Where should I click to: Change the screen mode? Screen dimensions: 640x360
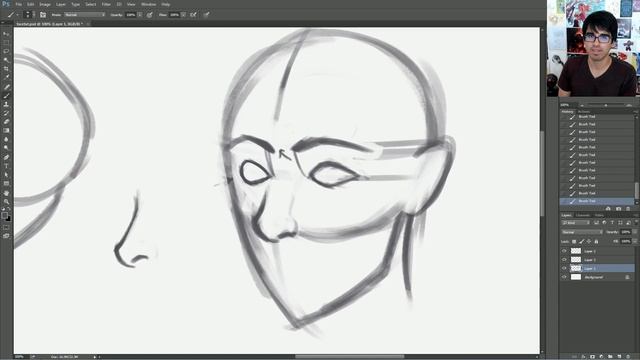6,236
